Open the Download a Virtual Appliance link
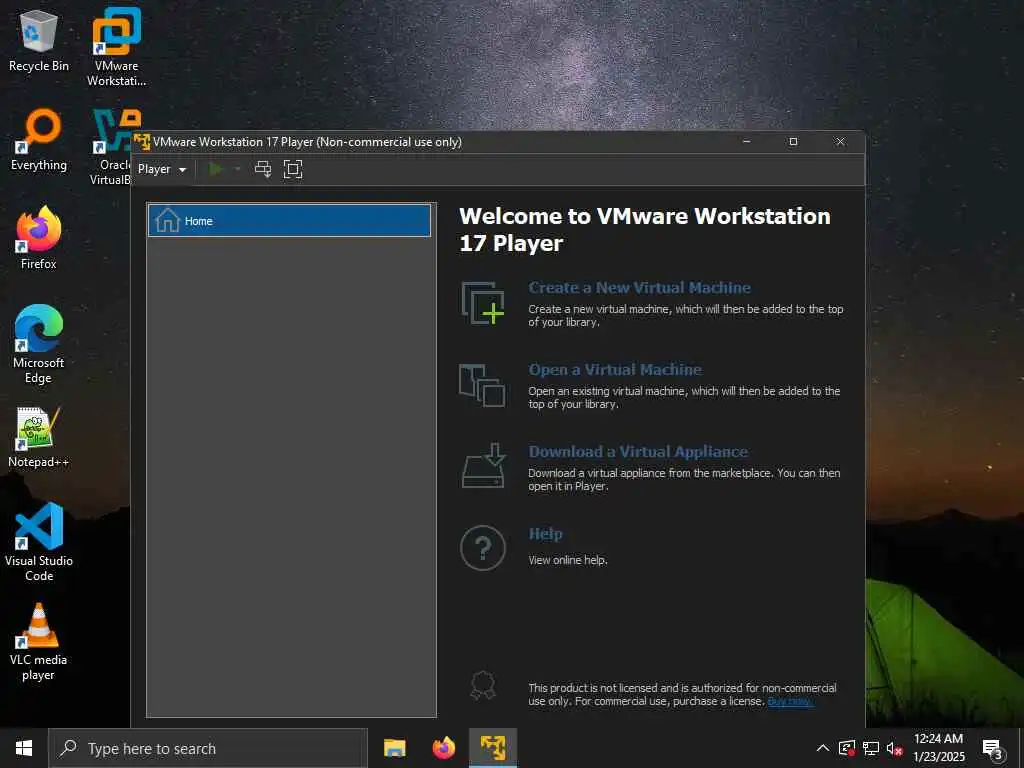The height and width of the screenshot is (768, 1024). click(638, 452)
